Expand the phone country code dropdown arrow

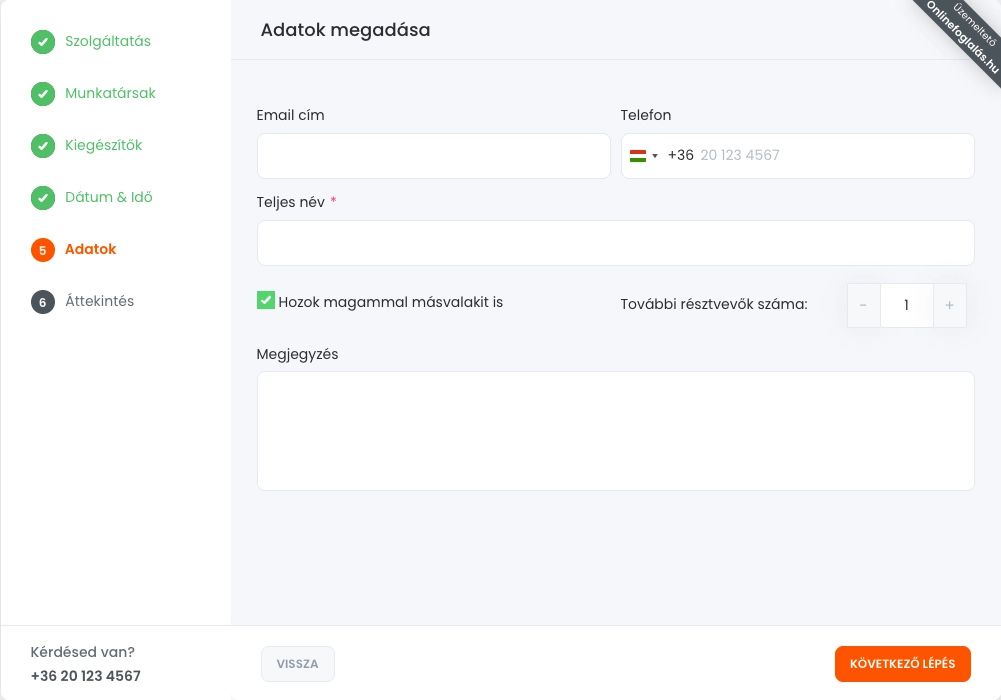pos(655,156)
